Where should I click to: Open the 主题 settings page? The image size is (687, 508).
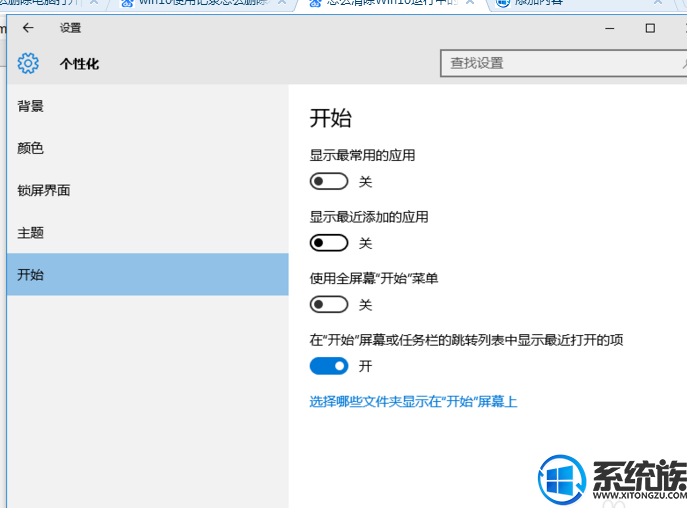coord(148,232)
